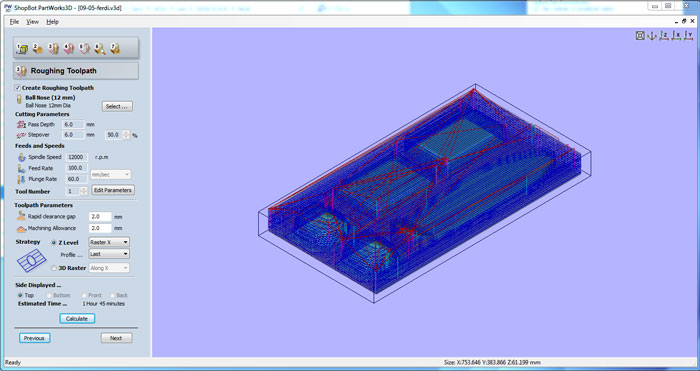Click the Spindle Speed icon
Screen dimensions: 700x371
pyautogui.click(x=21, y=157)
